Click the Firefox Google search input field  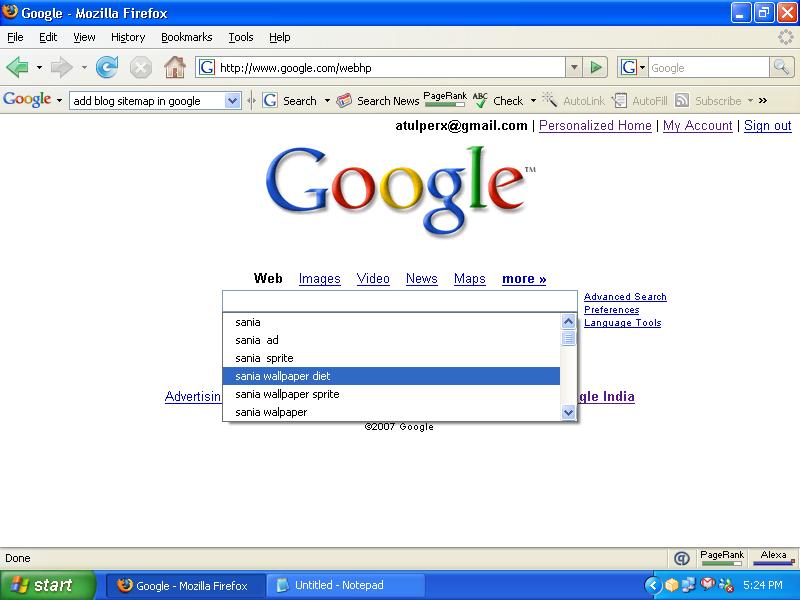709,67
